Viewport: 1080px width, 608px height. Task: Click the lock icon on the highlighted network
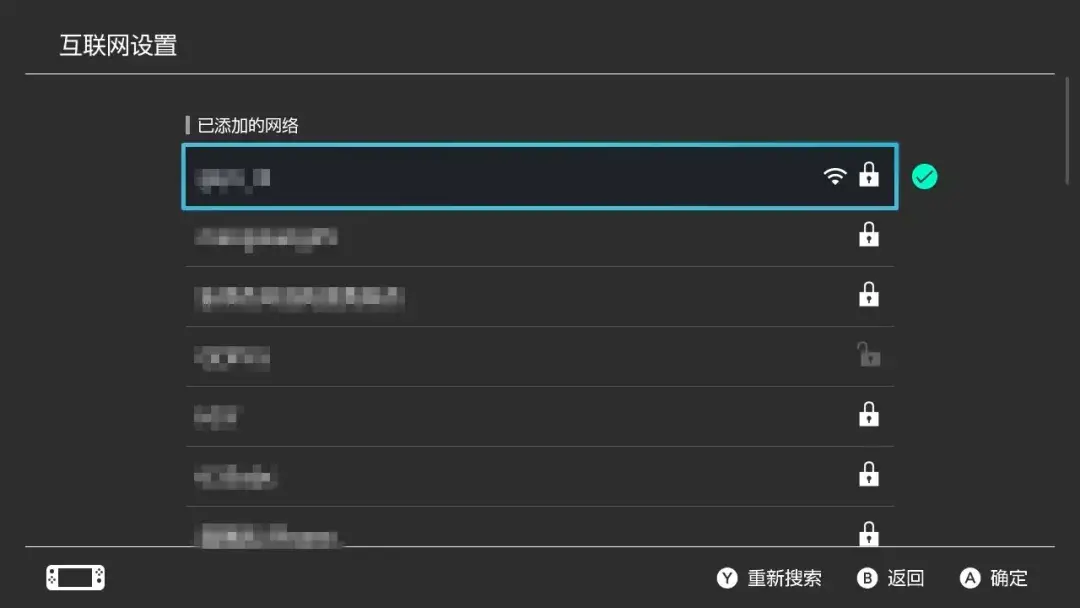click(869, 176)
